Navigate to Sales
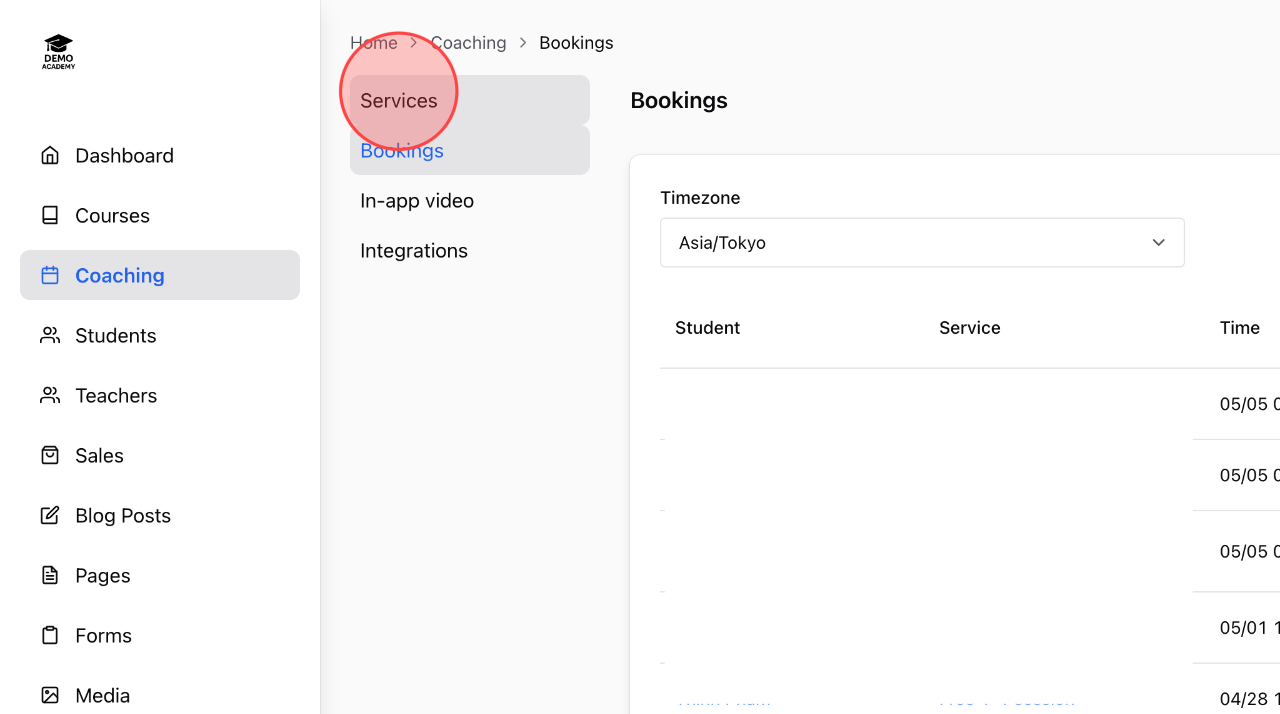Screen dimensions: 1280x714 (x=160, y=455)
